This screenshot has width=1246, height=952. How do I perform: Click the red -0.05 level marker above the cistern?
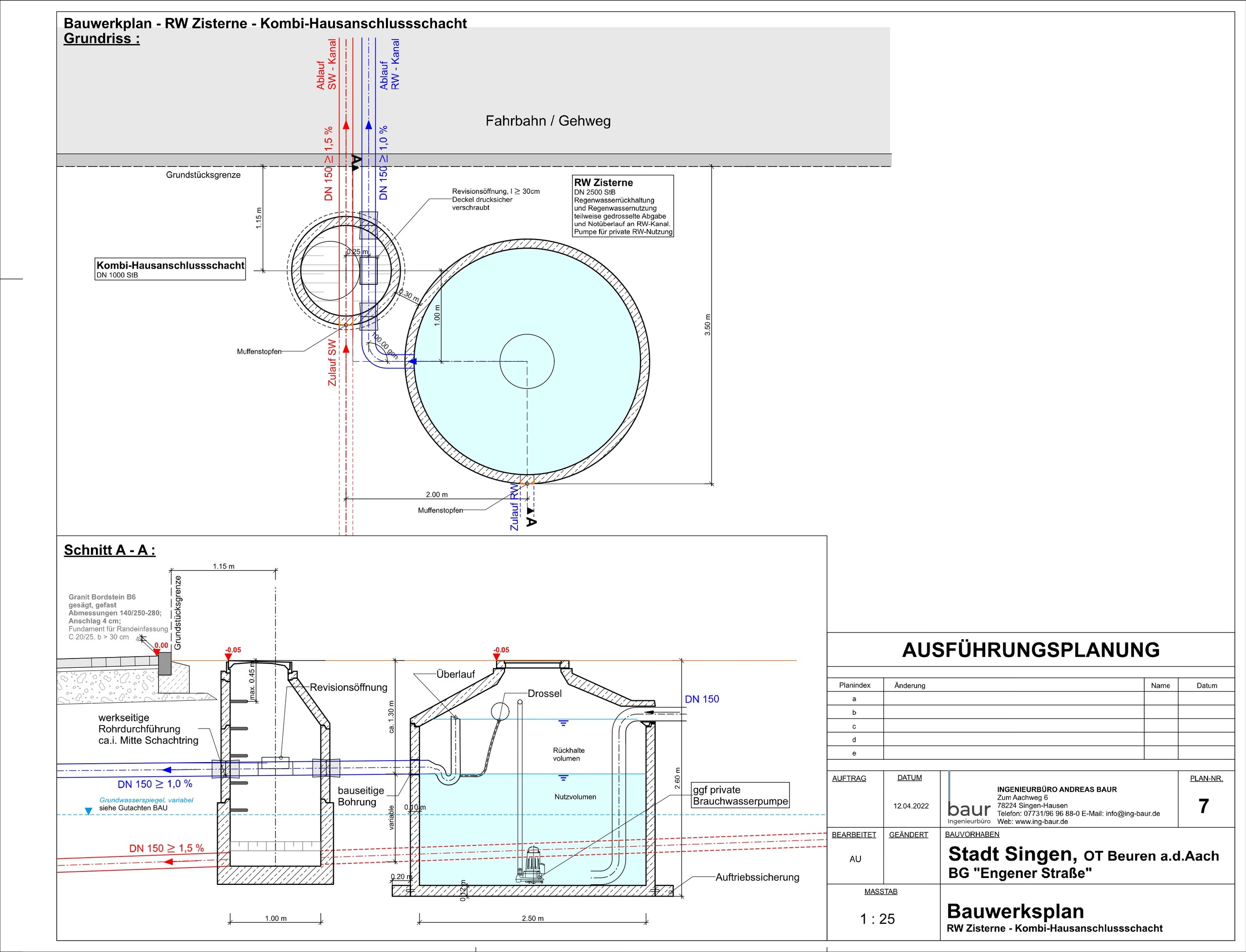tap(501, 653)
